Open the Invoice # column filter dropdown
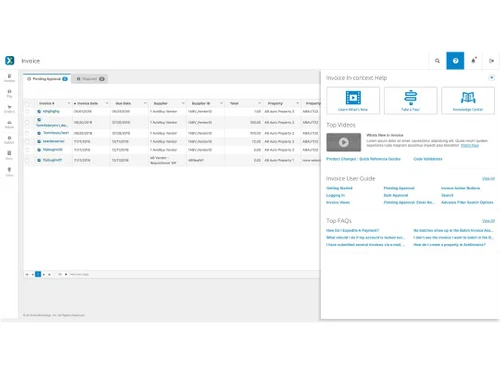 69,103
